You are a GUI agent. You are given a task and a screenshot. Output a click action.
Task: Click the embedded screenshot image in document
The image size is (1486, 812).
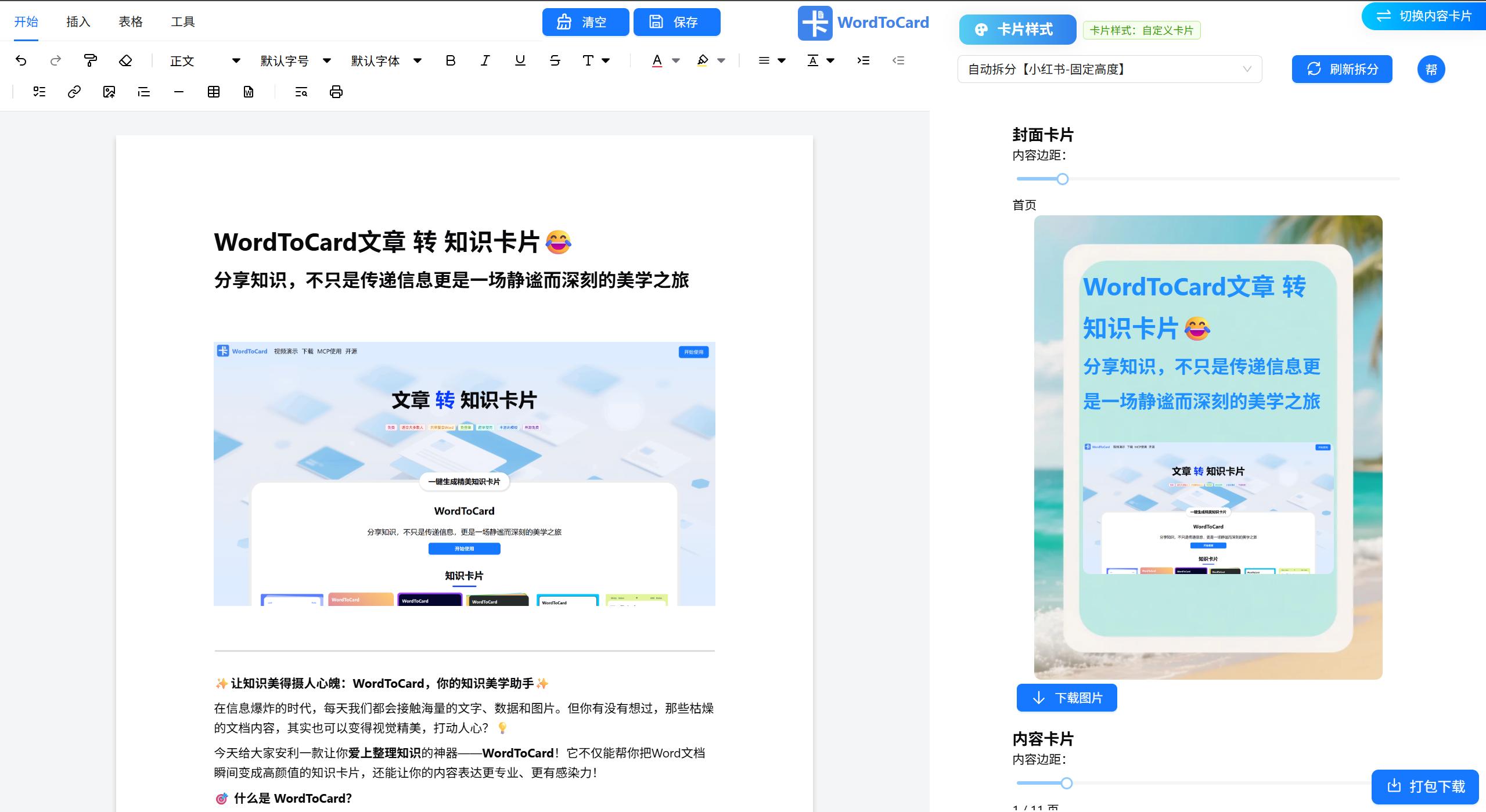(465, 474)
